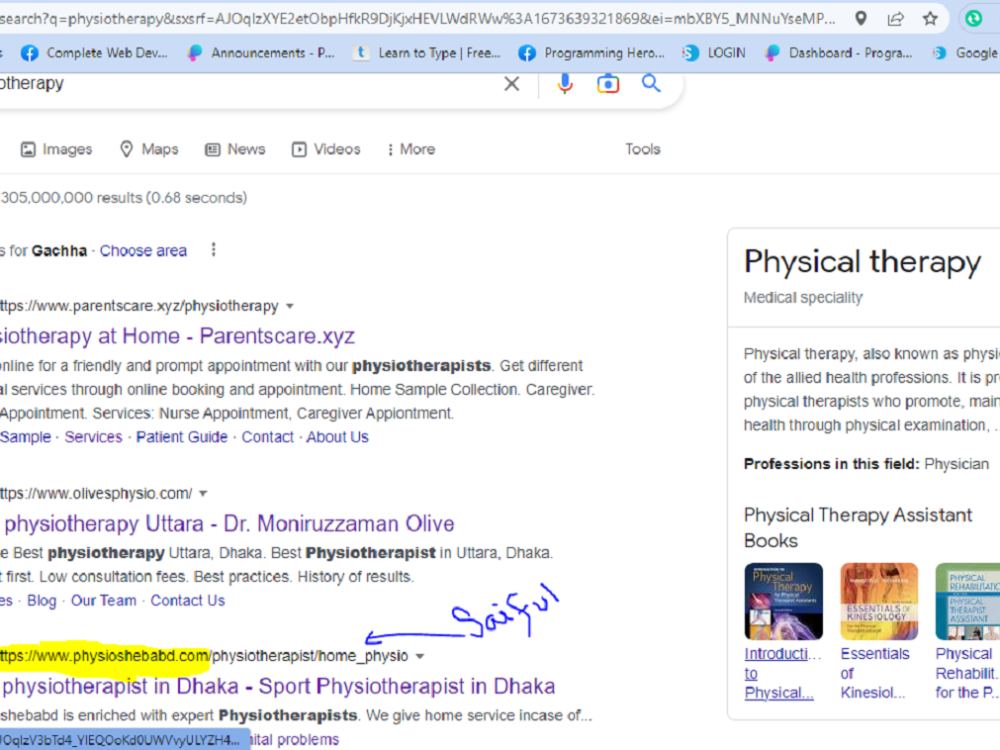Viewport: 1000px width, 750px height.
Task: Click the Medical speciality subtitle
Action: point(803,298)
